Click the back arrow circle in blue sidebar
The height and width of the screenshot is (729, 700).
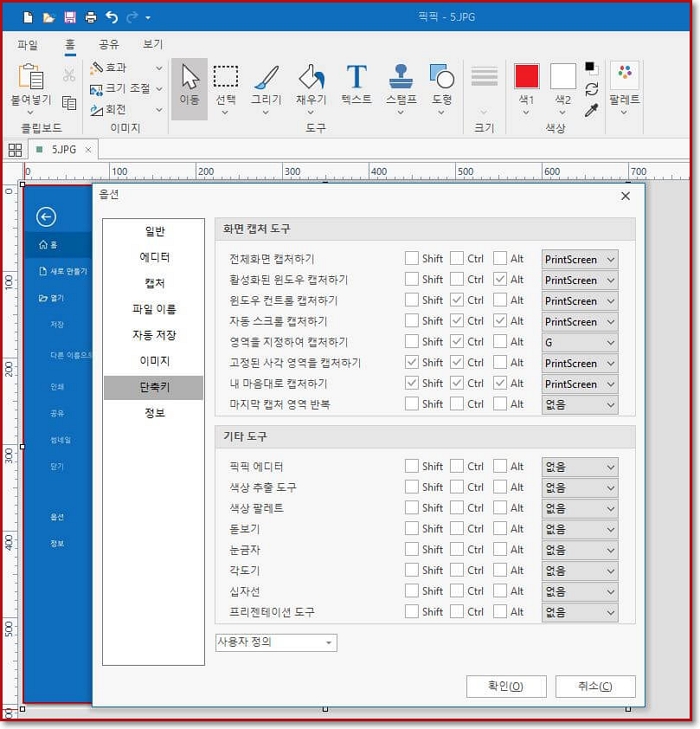[46, 217]
